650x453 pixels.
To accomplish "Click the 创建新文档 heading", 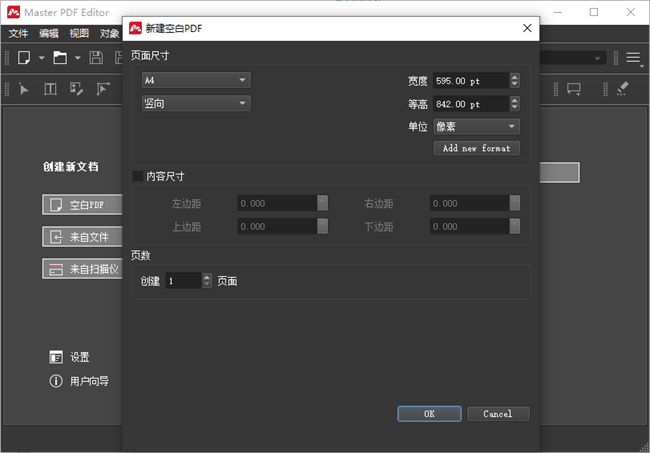I will (x=71, y=167).
